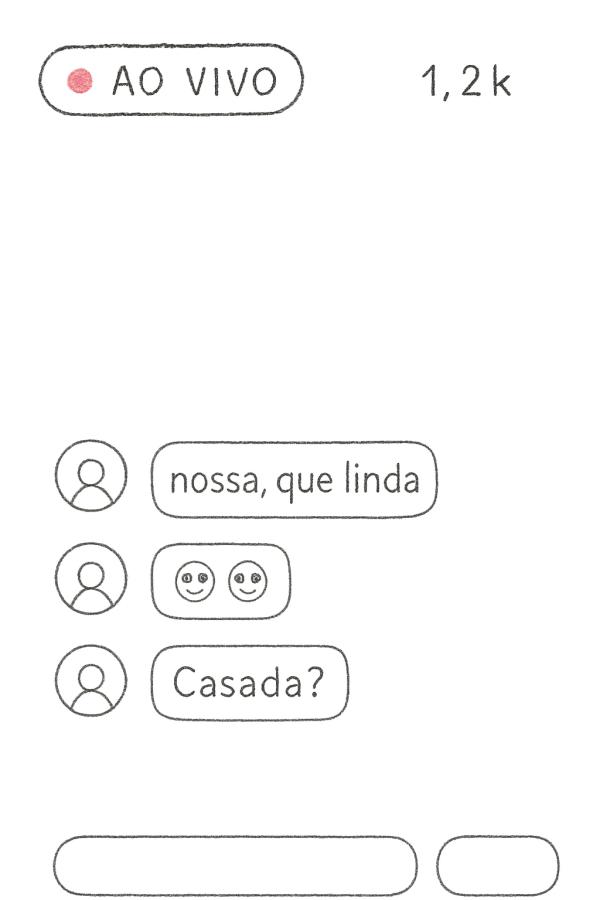
Task: Open profile avatar beside the emoji comment
Action: pyautogui.click(x=91, y=578)
